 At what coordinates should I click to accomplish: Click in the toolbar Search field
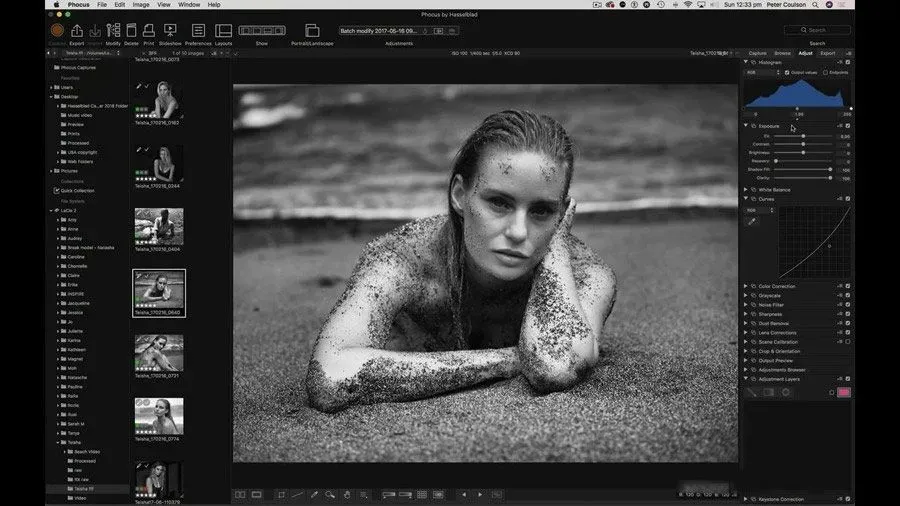click(817, 30)
